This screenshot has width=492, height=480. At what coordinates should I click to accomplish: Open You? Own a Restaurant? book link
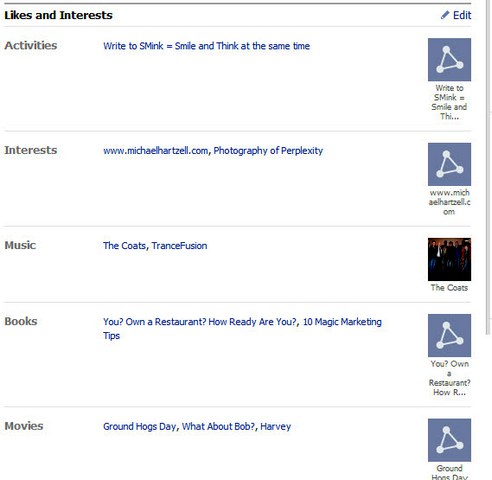point(200,322)
